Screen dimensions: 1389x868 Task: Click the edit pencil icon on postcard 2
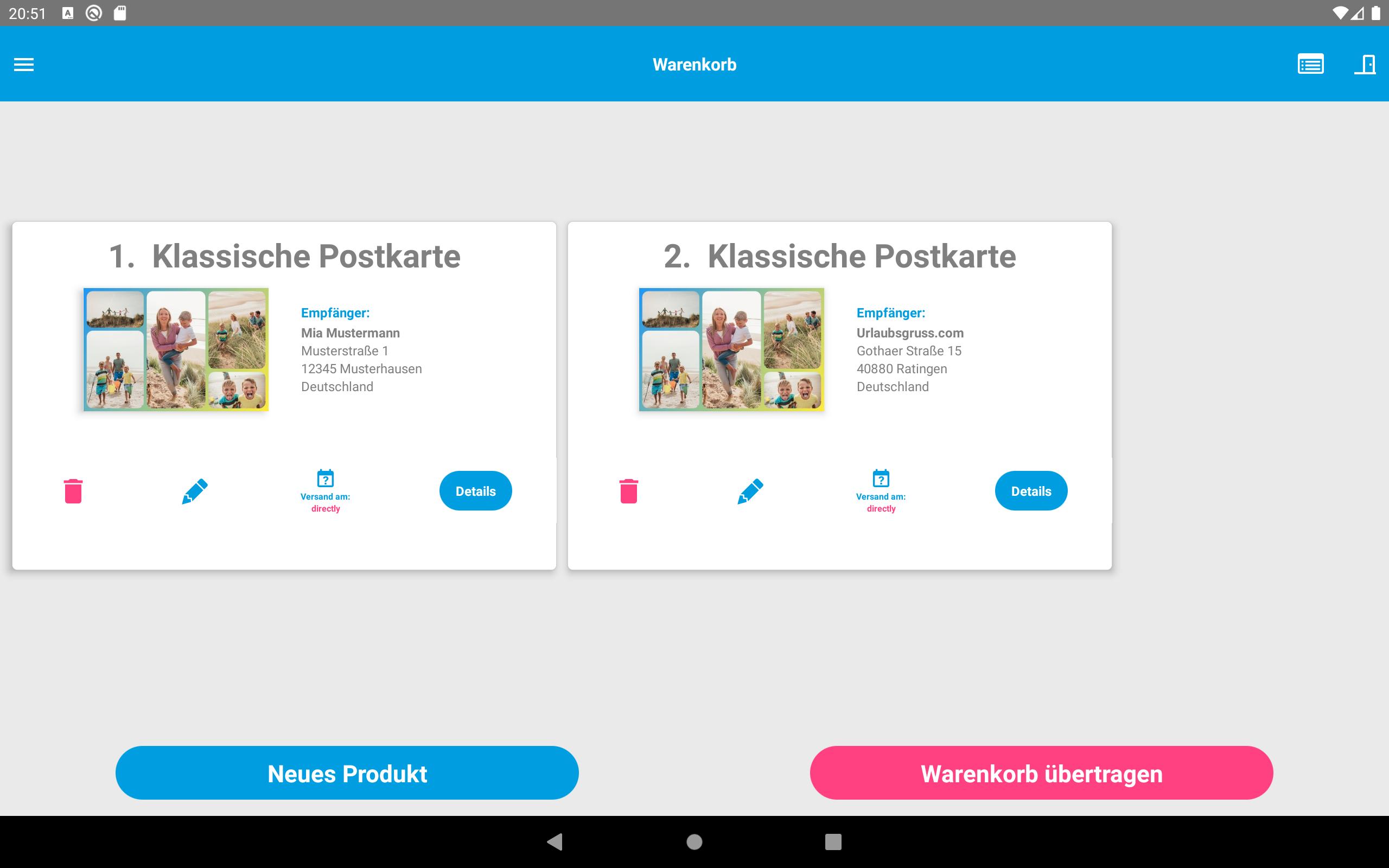click(x=750, y=490)
